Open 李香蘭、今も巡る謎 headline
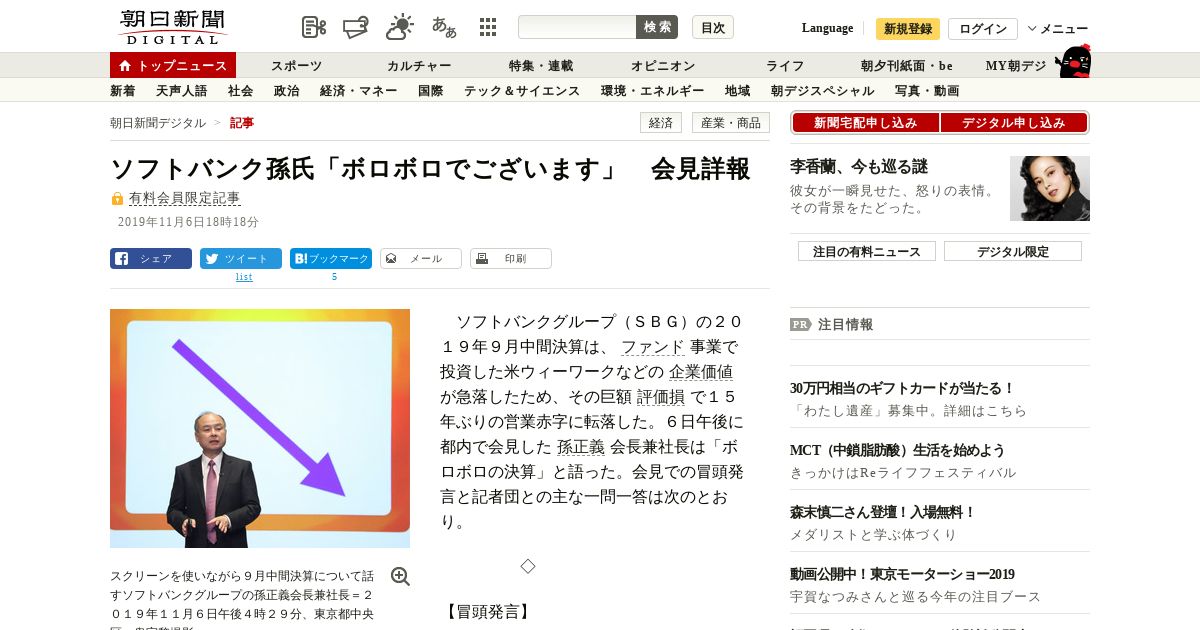The image size is (1200, 630). [859, 167]
